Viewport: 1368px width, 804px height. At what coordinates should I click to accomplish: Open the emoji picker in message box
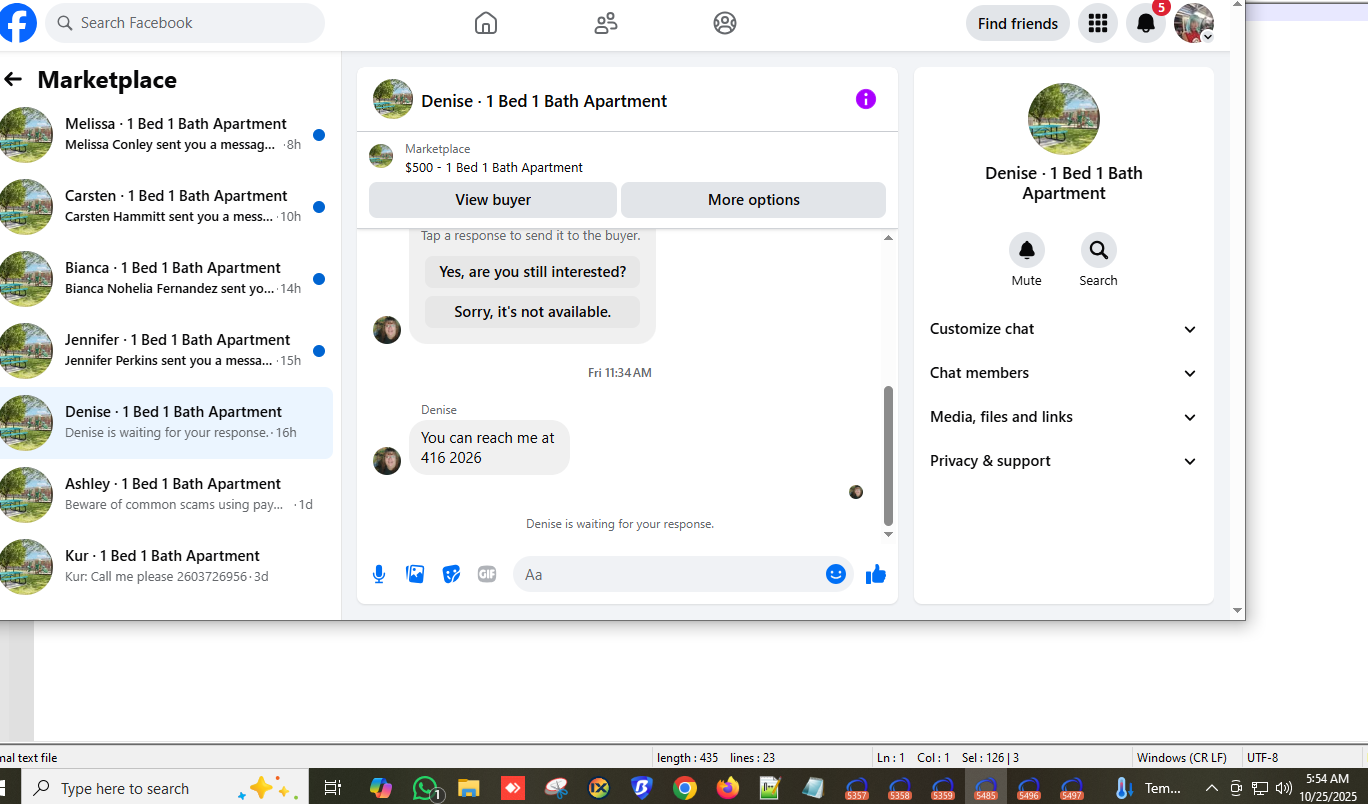tap(836, 574)
